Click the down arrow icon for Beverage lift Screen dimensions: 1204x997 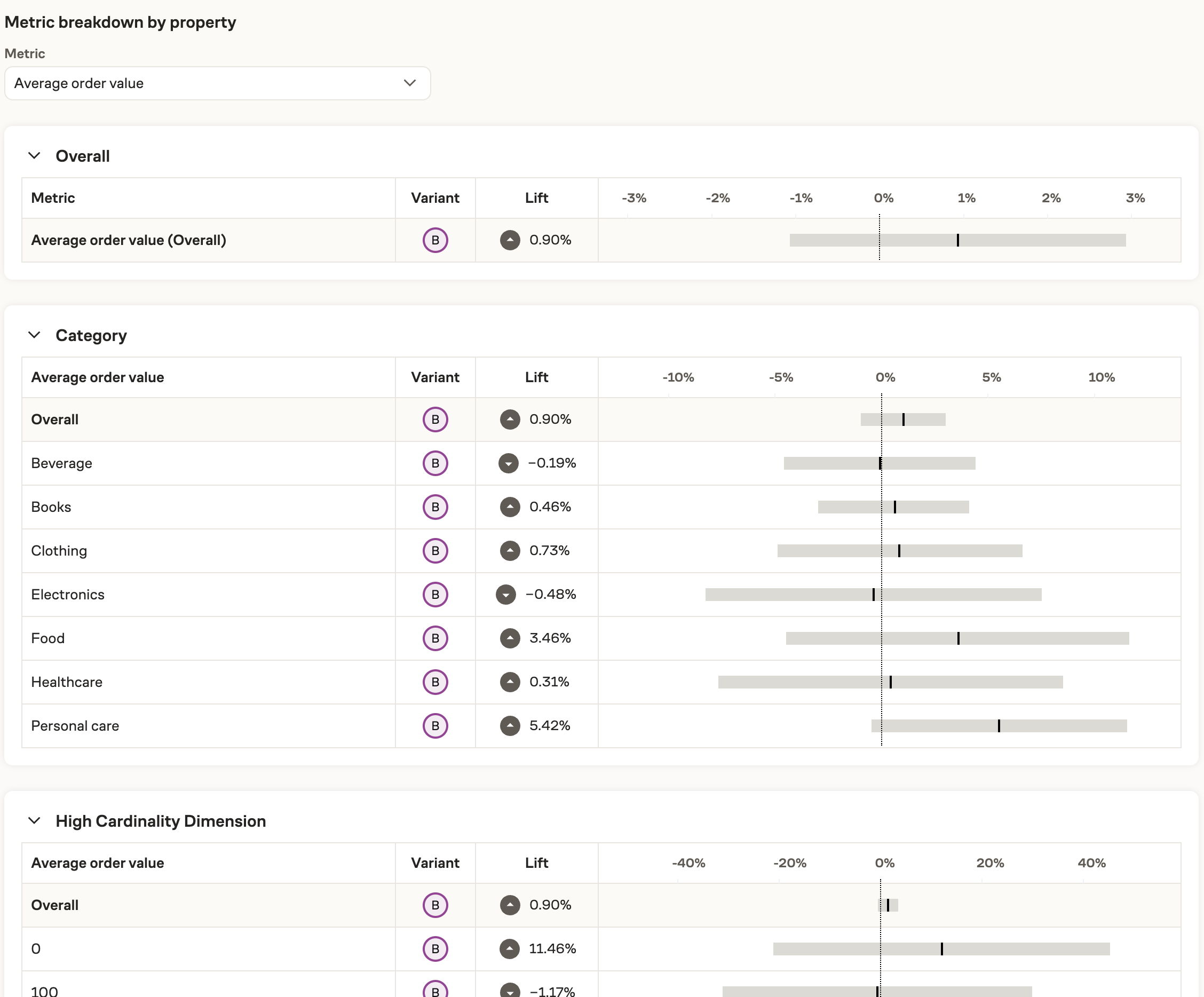508,463
